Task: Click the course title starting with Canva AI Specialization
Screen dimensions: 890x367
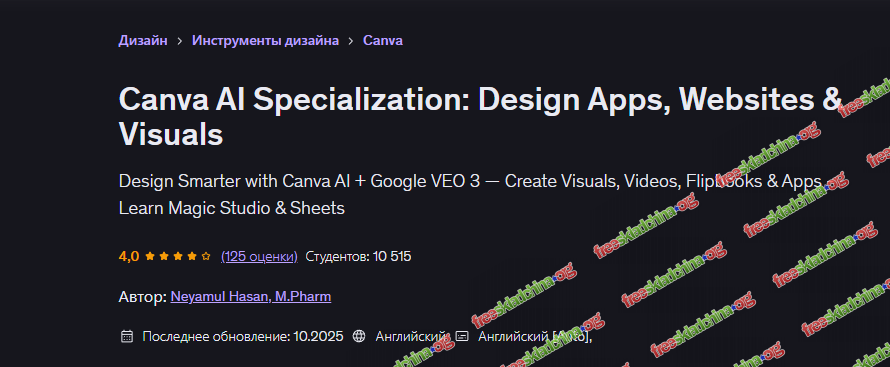Action: tap(480, 117)
